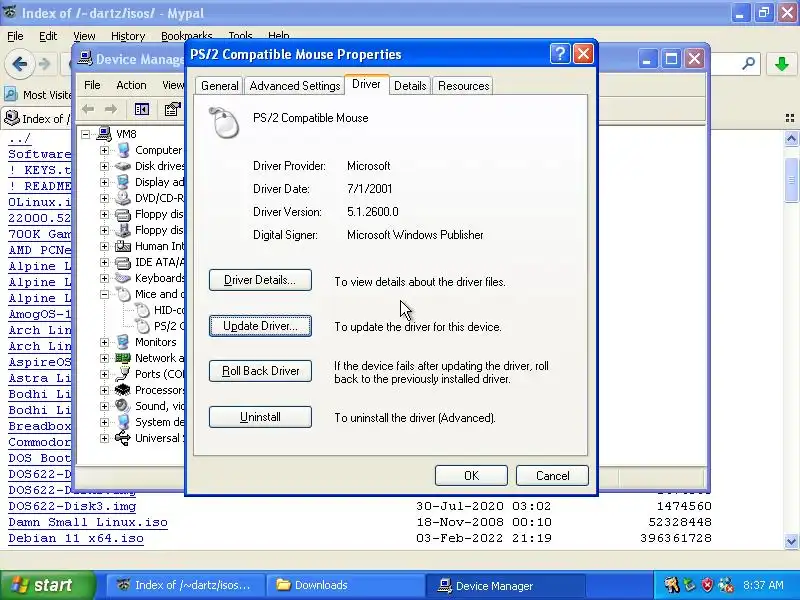The image size is (800, 600).
Task: Open Device Manager Action menu
Action: point(131,85)
